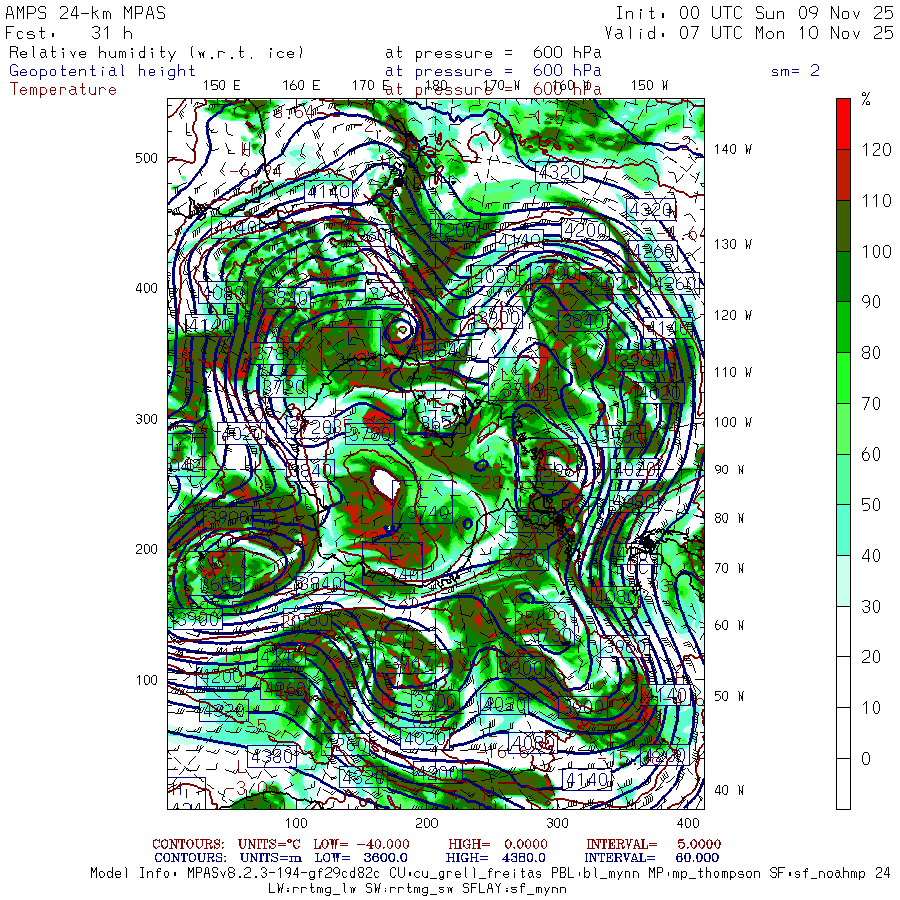Screen dimensions: 900x900
Task: Click the "0" value on the color bar
Action: click(x=866, y=758)
